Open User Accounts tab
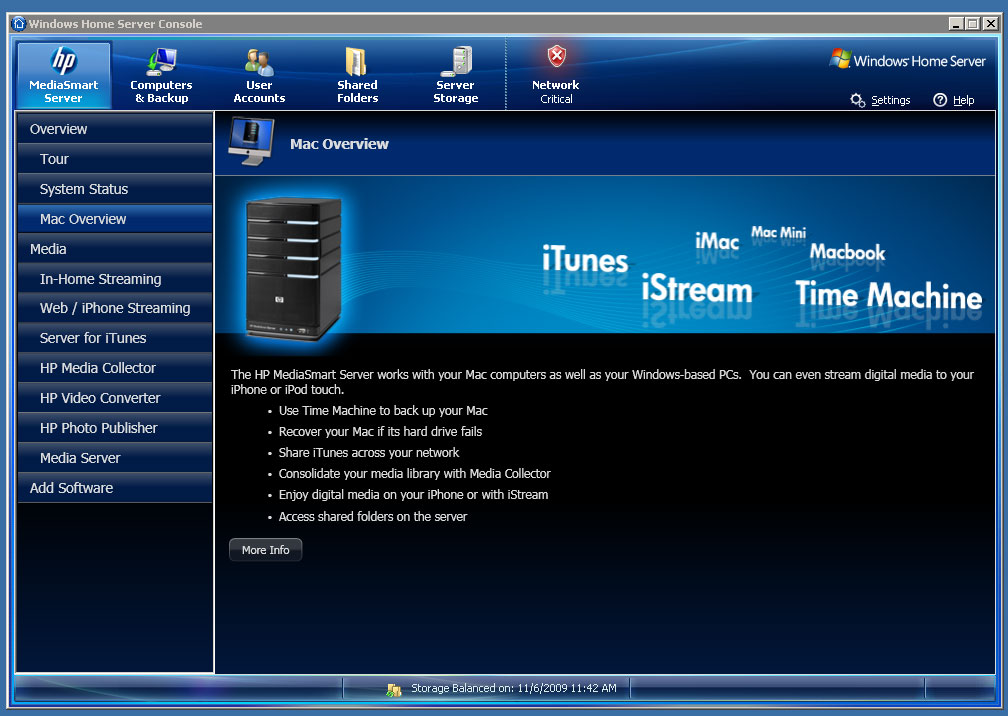Image resolution: width=1008 pixels, height=716 pixels. [259, 75]
